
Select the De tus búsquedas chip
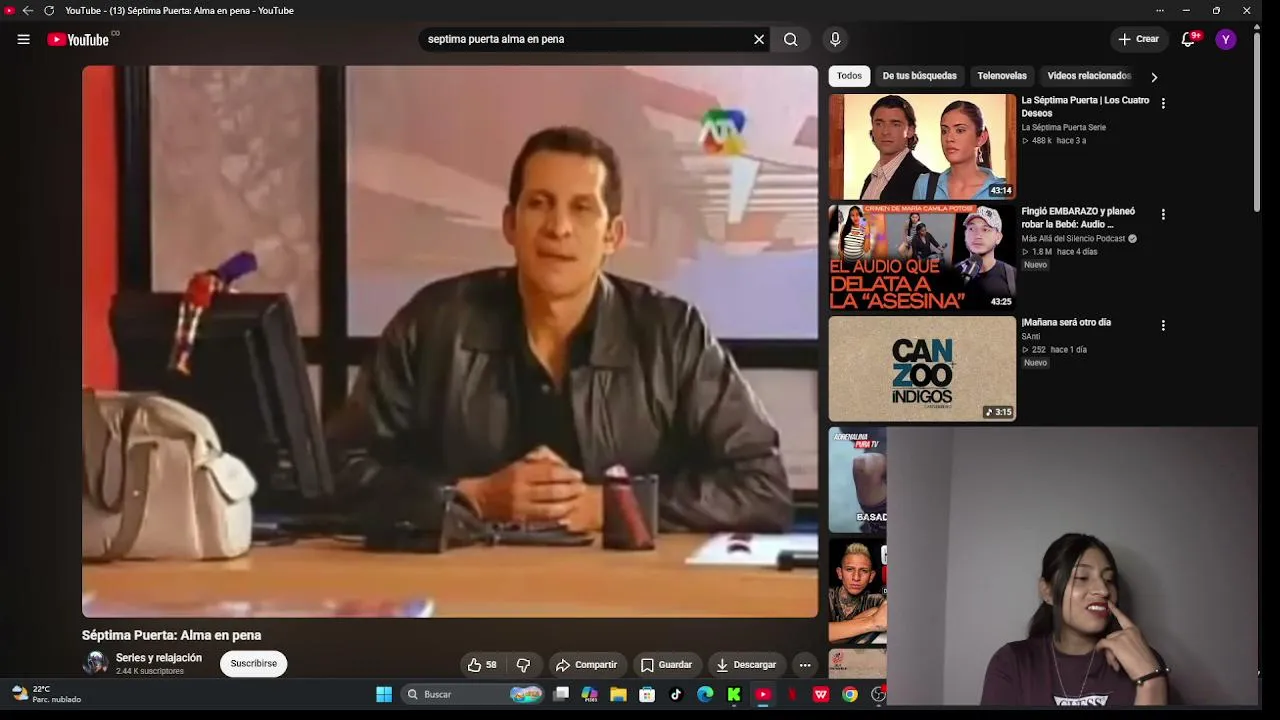(919, 76)
